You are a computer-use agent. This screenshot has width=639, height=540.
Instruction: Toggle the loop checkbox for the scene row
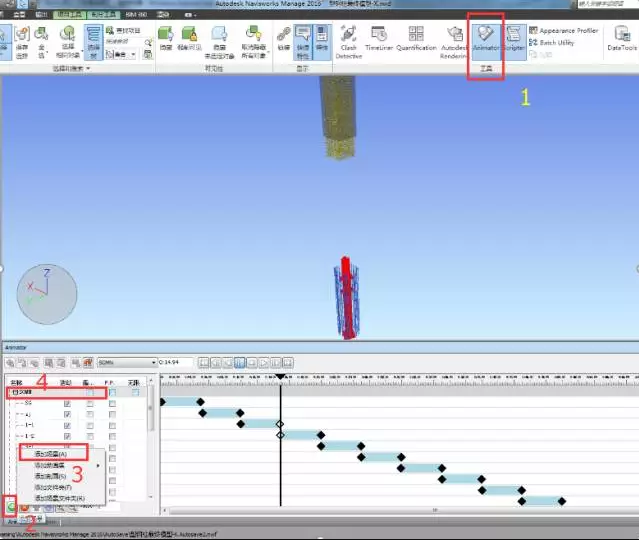point(90,393)
